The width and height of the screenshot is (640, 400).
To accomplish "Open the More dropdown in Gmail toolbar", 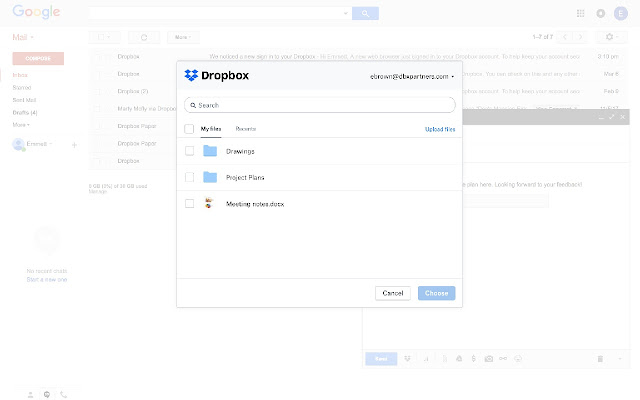I will pos(183,37).
